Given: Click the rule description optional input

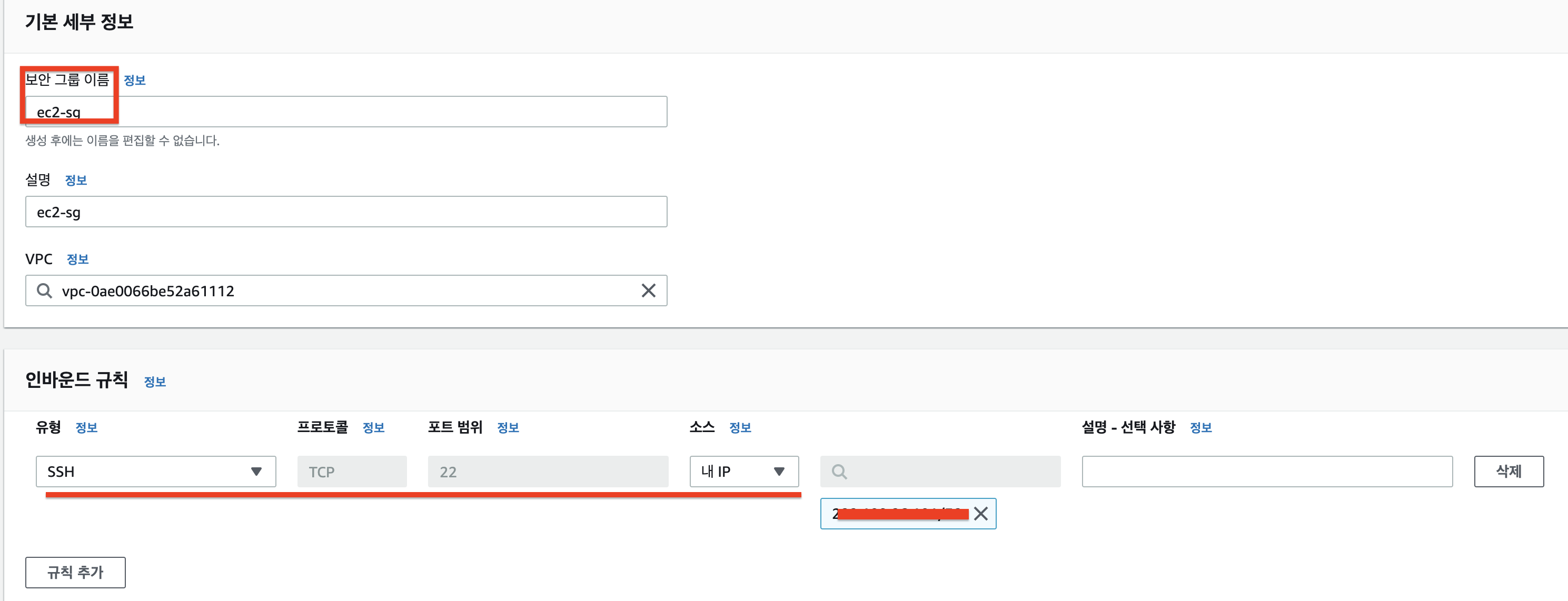Looking at the screenshot, I should pyautogui.click(x=1267, y=472).
